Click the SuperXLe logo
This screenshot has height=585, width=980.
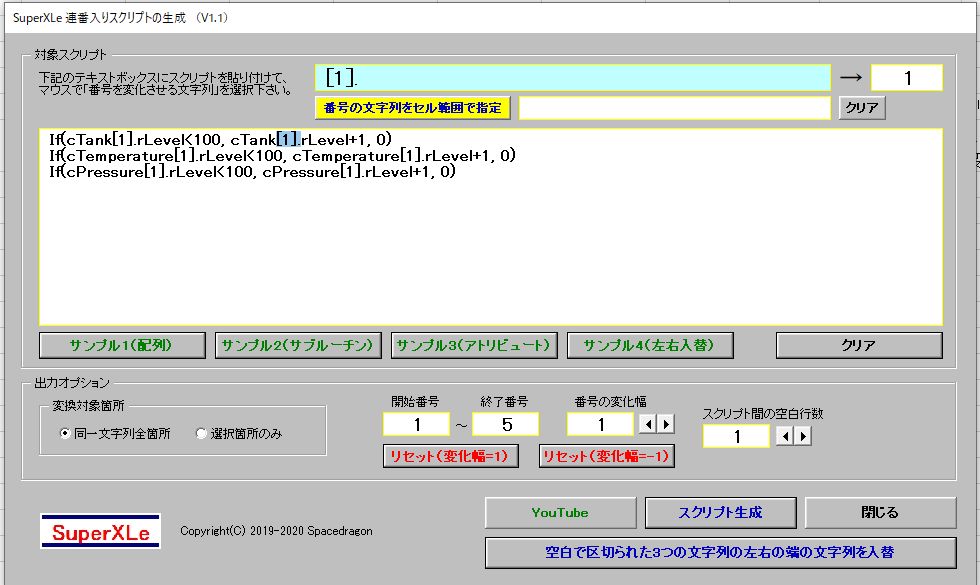click(101, 531)
